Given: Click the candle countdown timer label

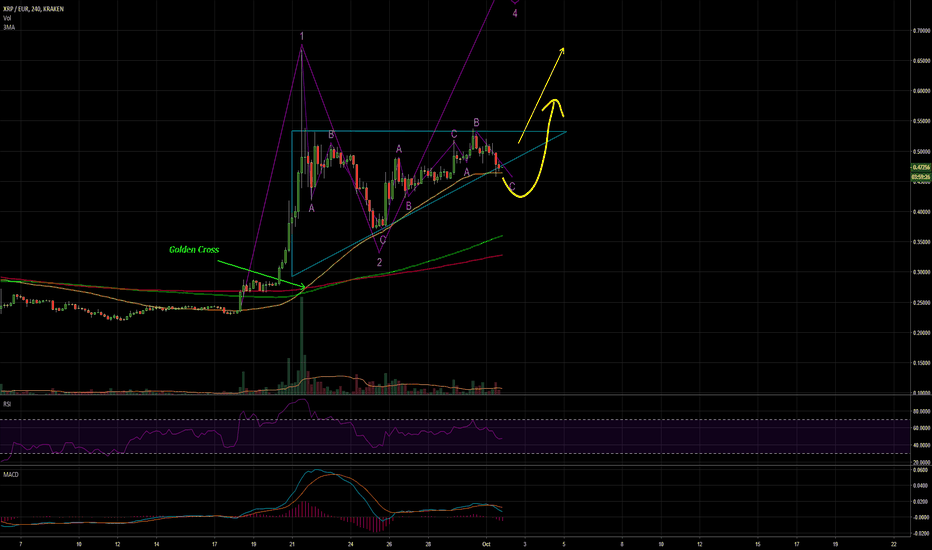Looking at the screenshot, I should pos(921,177).
